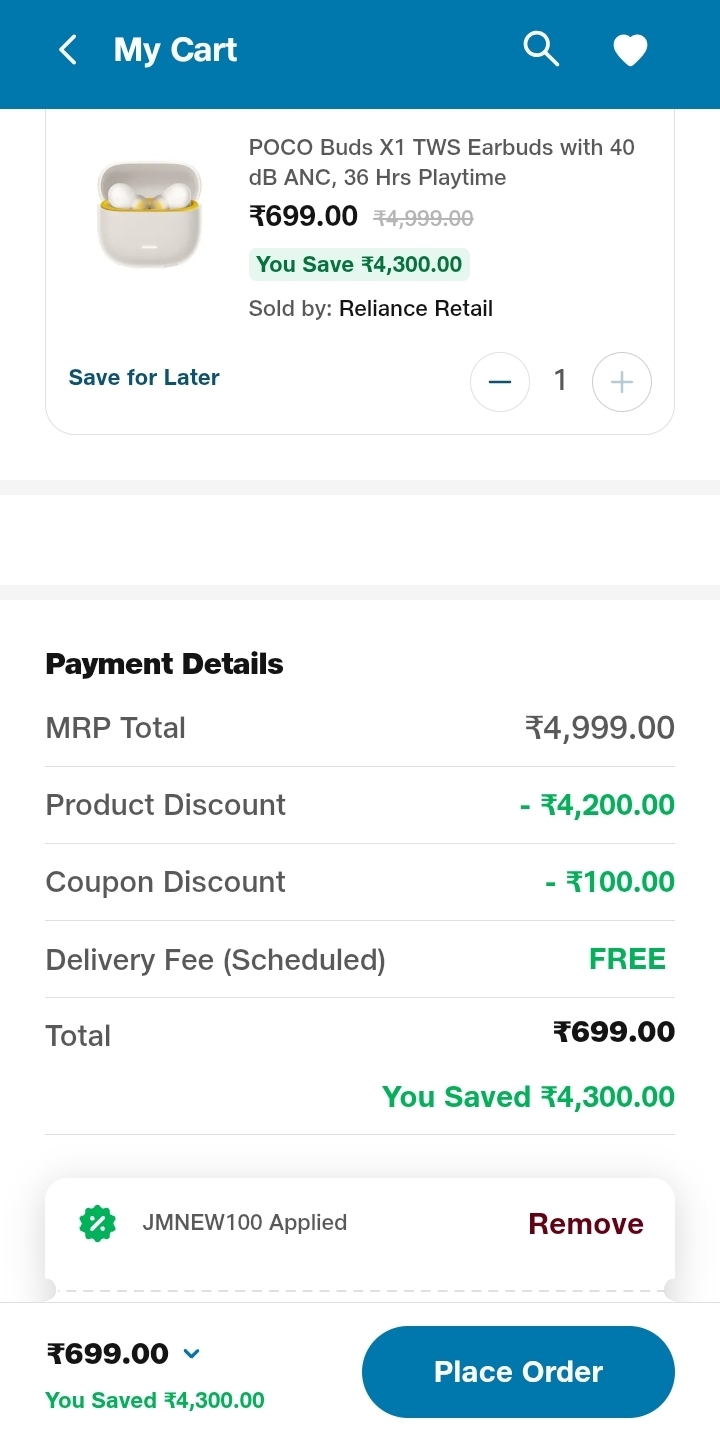The height and width of the screenshot is (1431, 720).
Task: Open wishlist heart icon
Action: 630,50
